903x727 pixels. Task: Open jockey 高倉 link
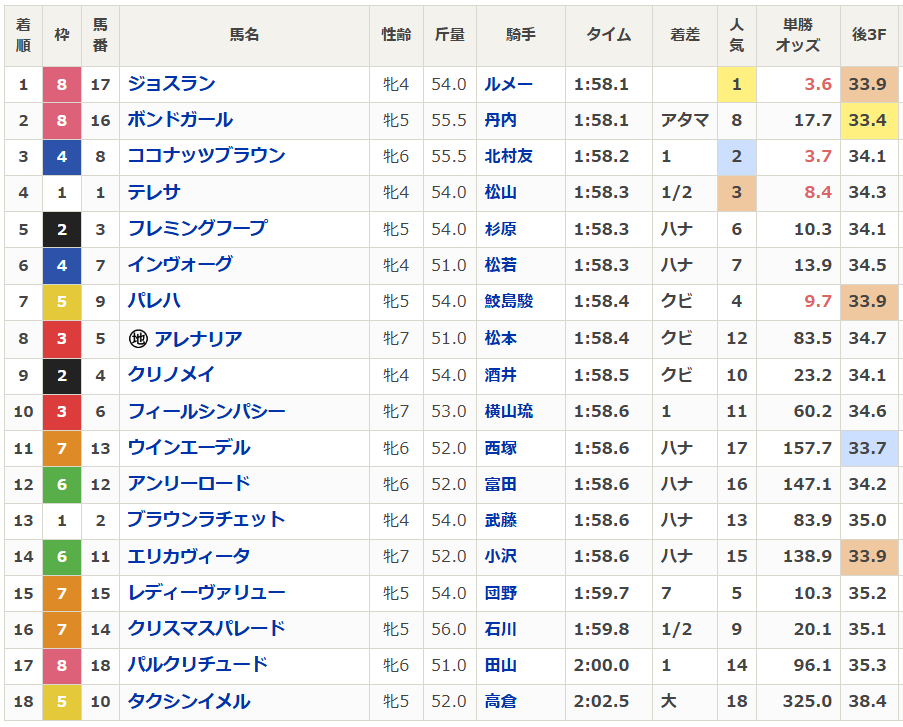click(x=500, y=701)
